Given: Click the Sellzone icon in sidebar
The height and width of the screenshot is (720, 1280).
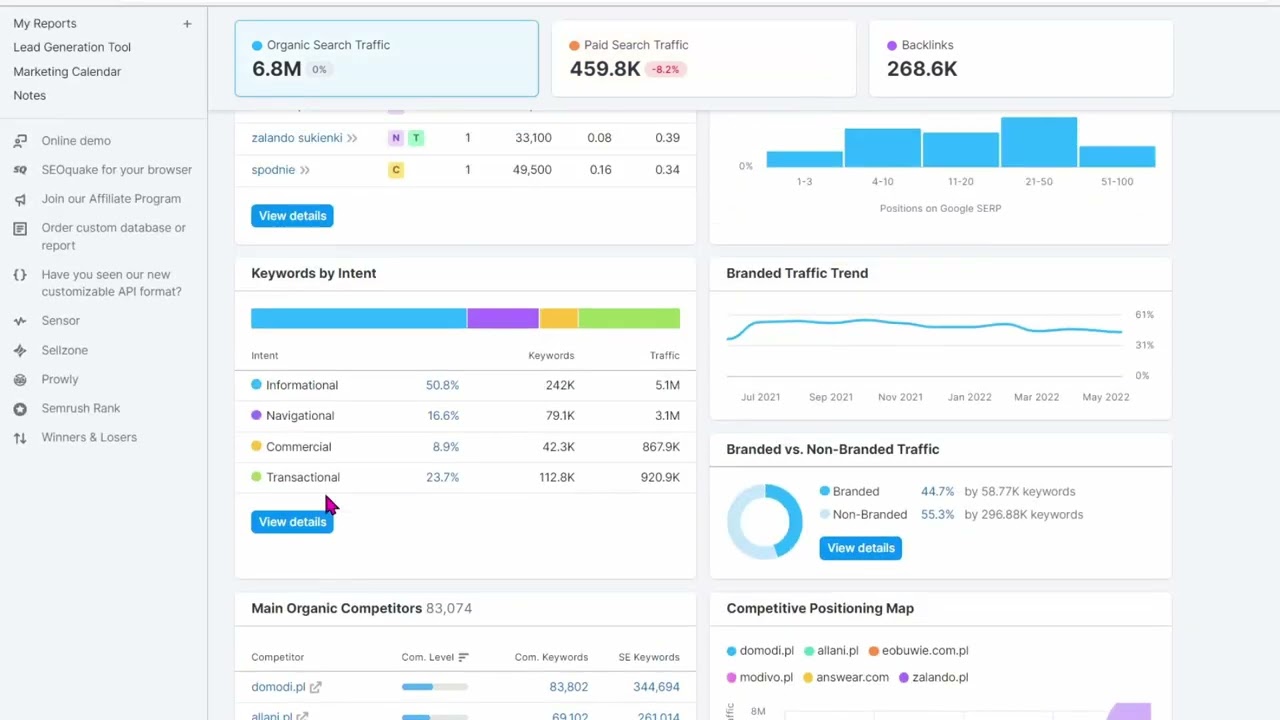Looking at the screenshot, I should pos(20,351).
